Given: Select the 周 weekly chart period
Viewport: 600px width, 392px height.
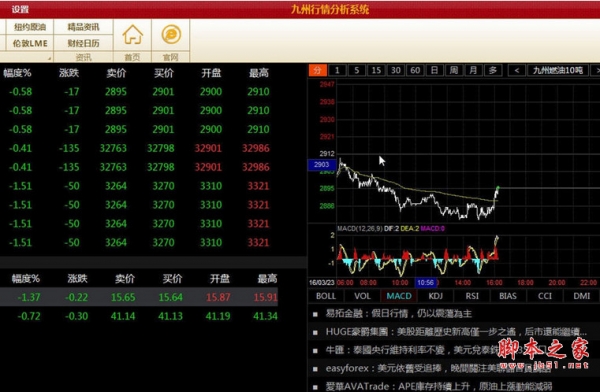Looking at the screenshot, I should coord(454,70).
